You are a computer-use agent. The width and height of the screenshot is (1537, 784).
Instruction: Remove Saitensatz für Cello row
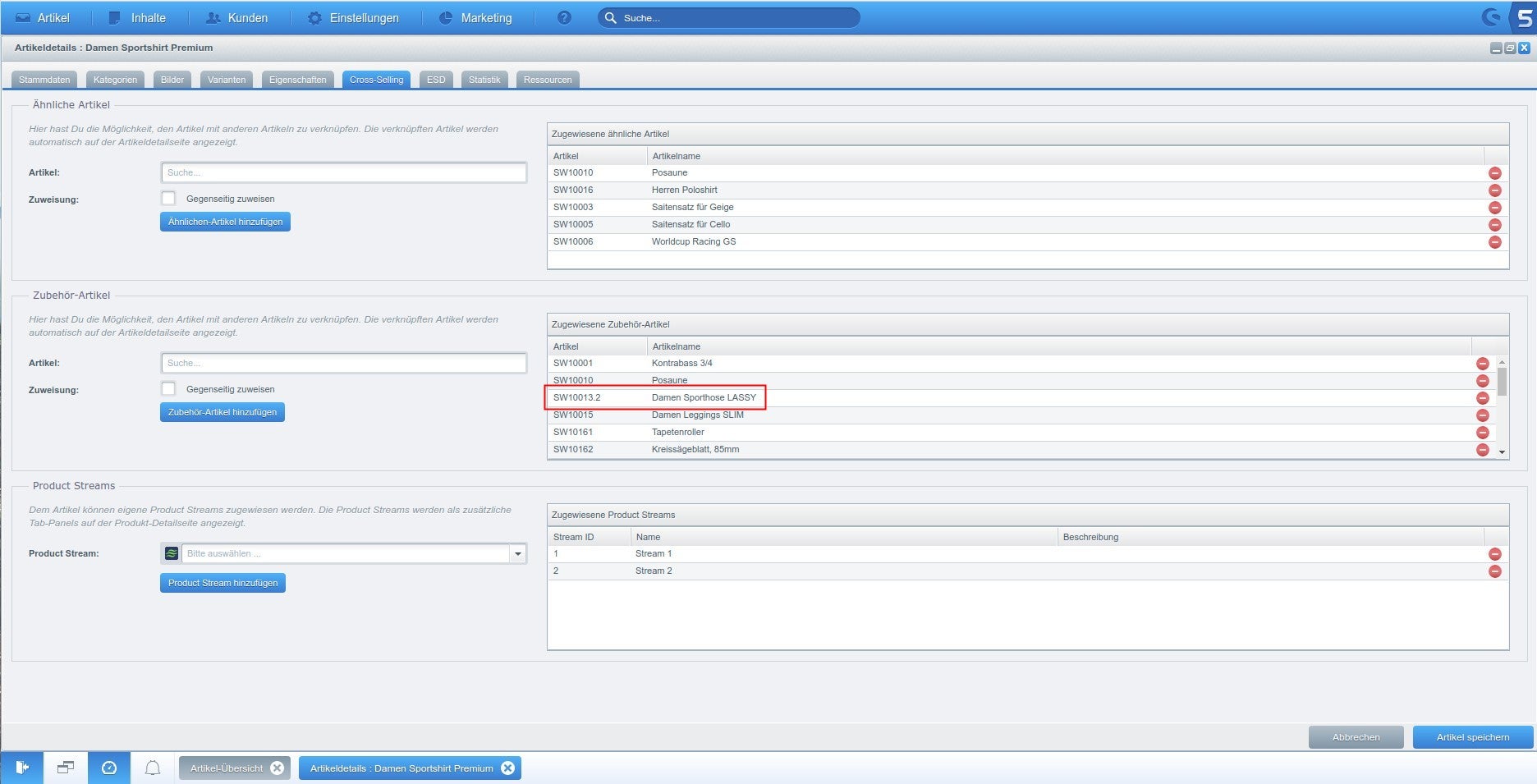tap(1494, 225)
